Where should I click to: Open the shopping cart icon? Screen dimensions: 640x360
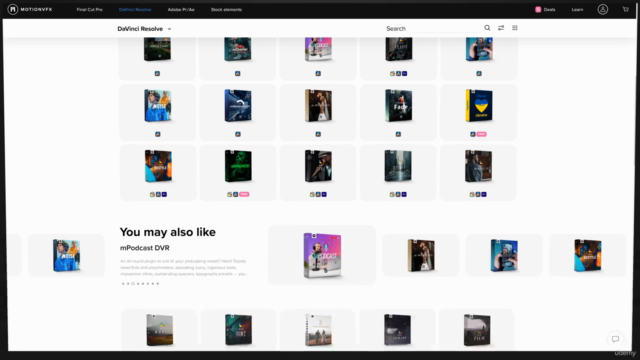tap(625, 9)
